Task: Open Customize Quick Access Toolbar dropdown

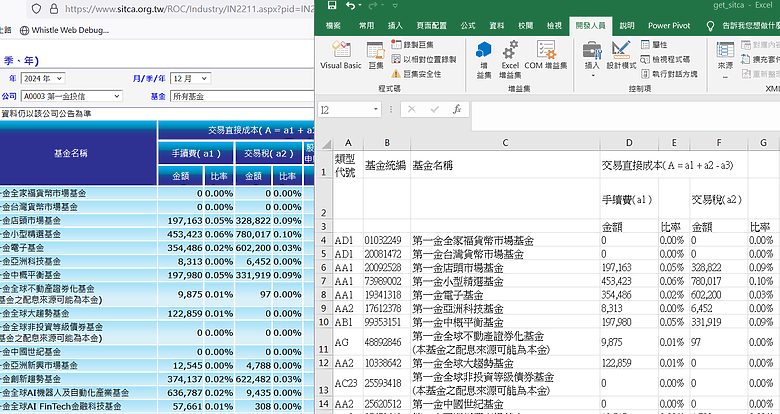Action: click(x=395, y=6)
